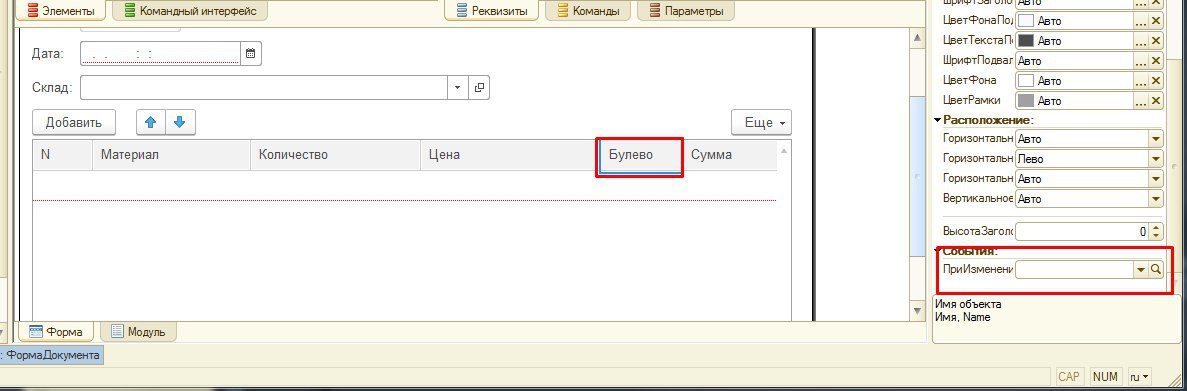Select the Цена column header
The image size is (1187, 391).
[509, 155]
